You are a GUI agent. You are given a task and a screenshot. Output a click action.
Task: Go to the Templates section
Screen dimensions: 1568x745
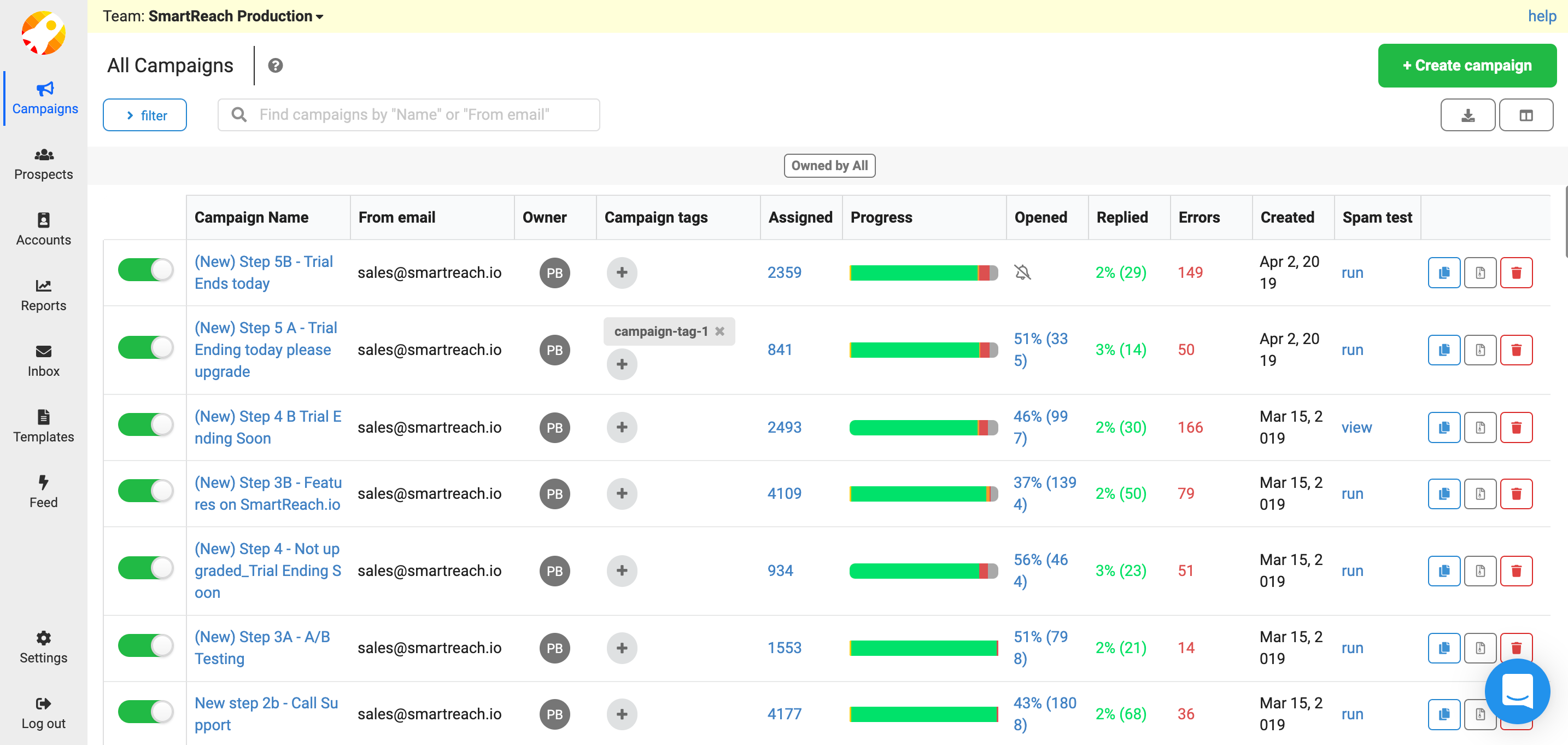43,426
